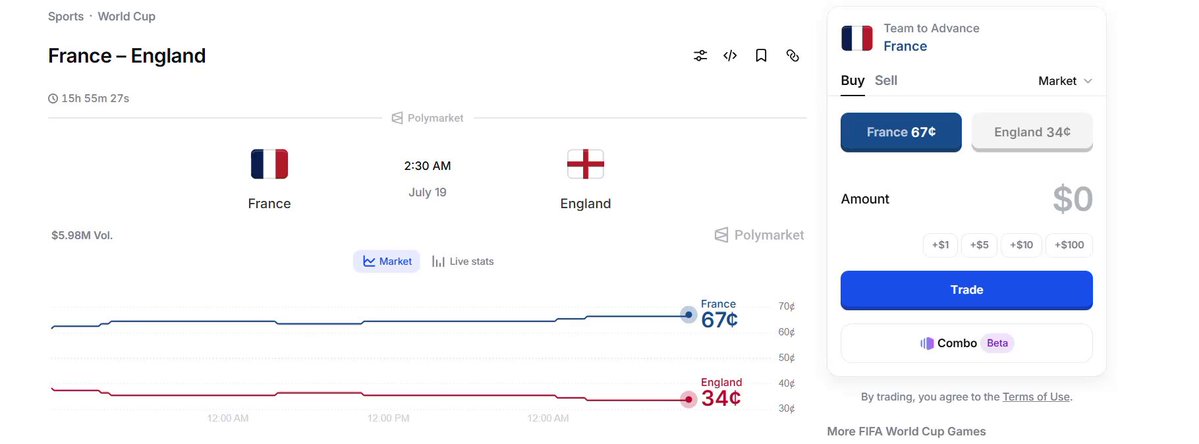Viewport: 1199px width, 444px height.
Task: Switch chart view to Live stats
Action: tap(463, 261)
